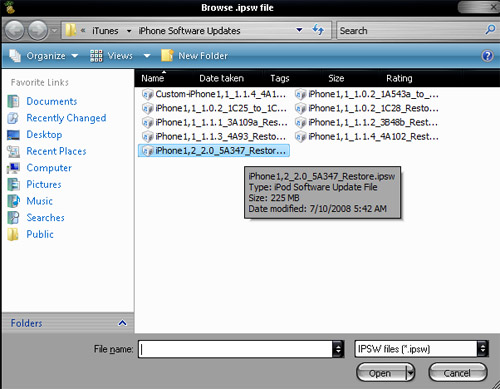Click the File name input box
The image size is (500, 389).
(x=235, y=349)
